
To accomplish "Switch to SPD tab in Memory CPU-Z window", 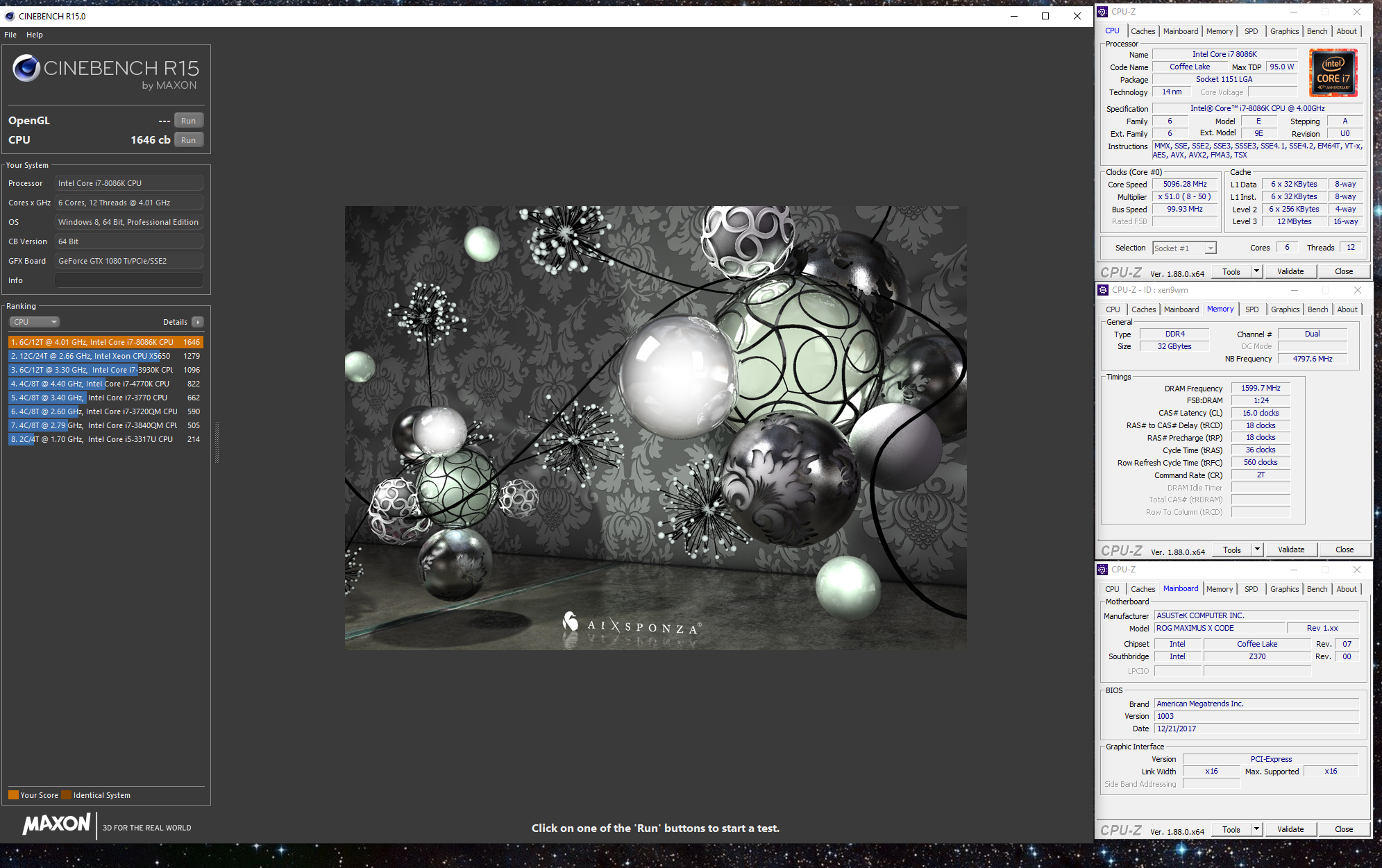I will click(1252, 309).
